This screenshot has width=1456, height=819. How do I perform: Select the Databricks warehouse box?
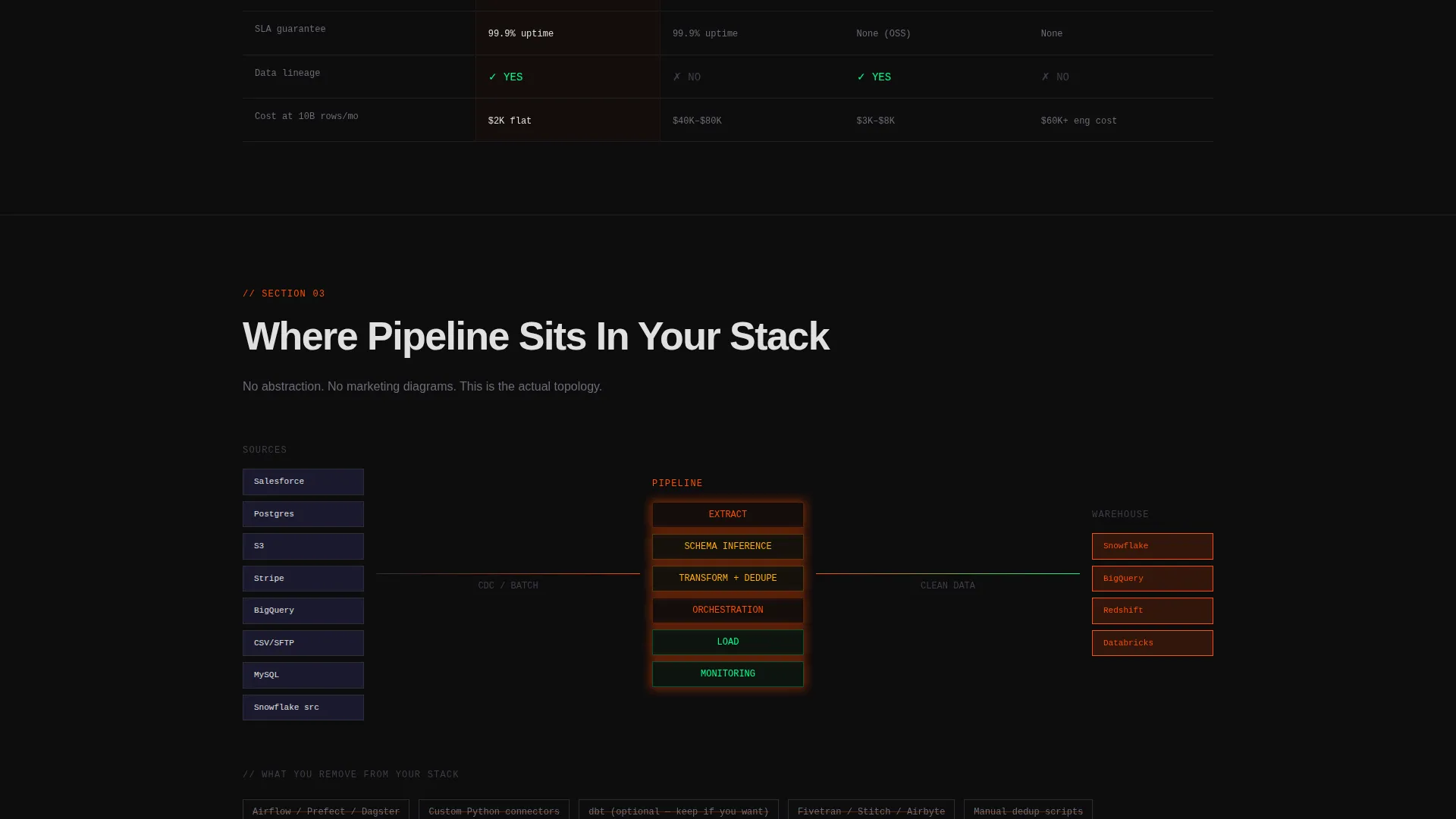(1153, 643)
